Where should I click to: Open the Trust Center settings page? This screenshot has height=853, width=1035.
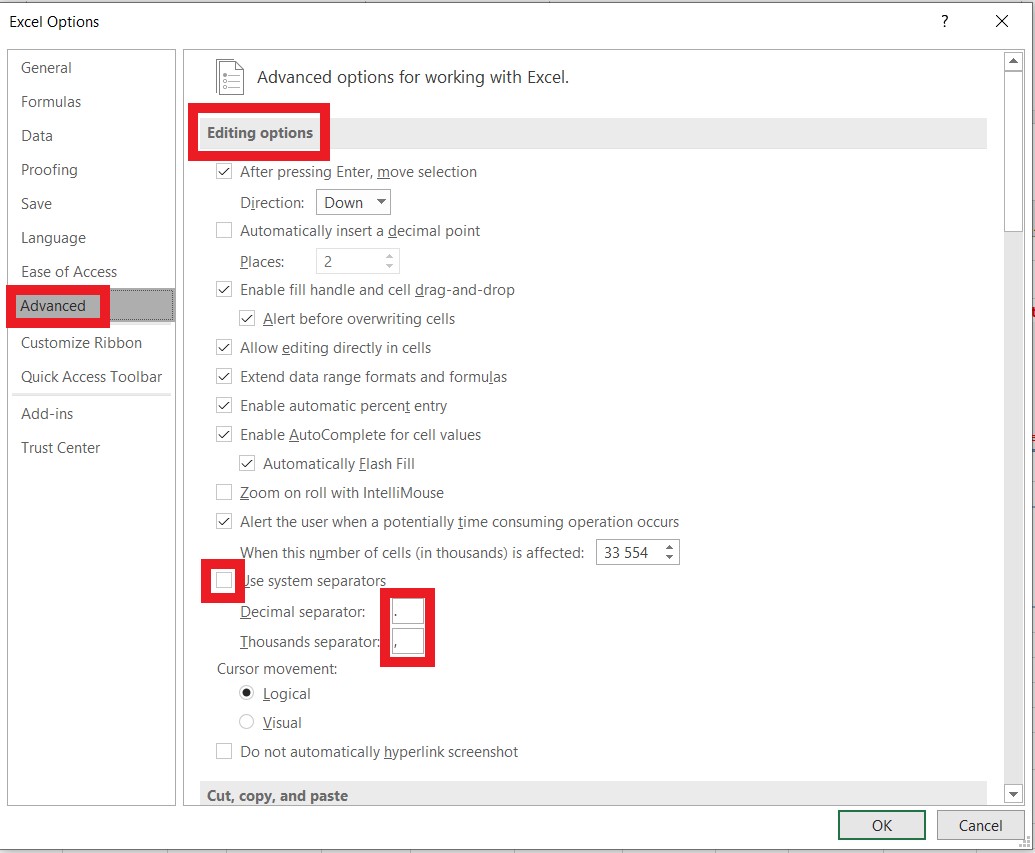click(60, 447)
